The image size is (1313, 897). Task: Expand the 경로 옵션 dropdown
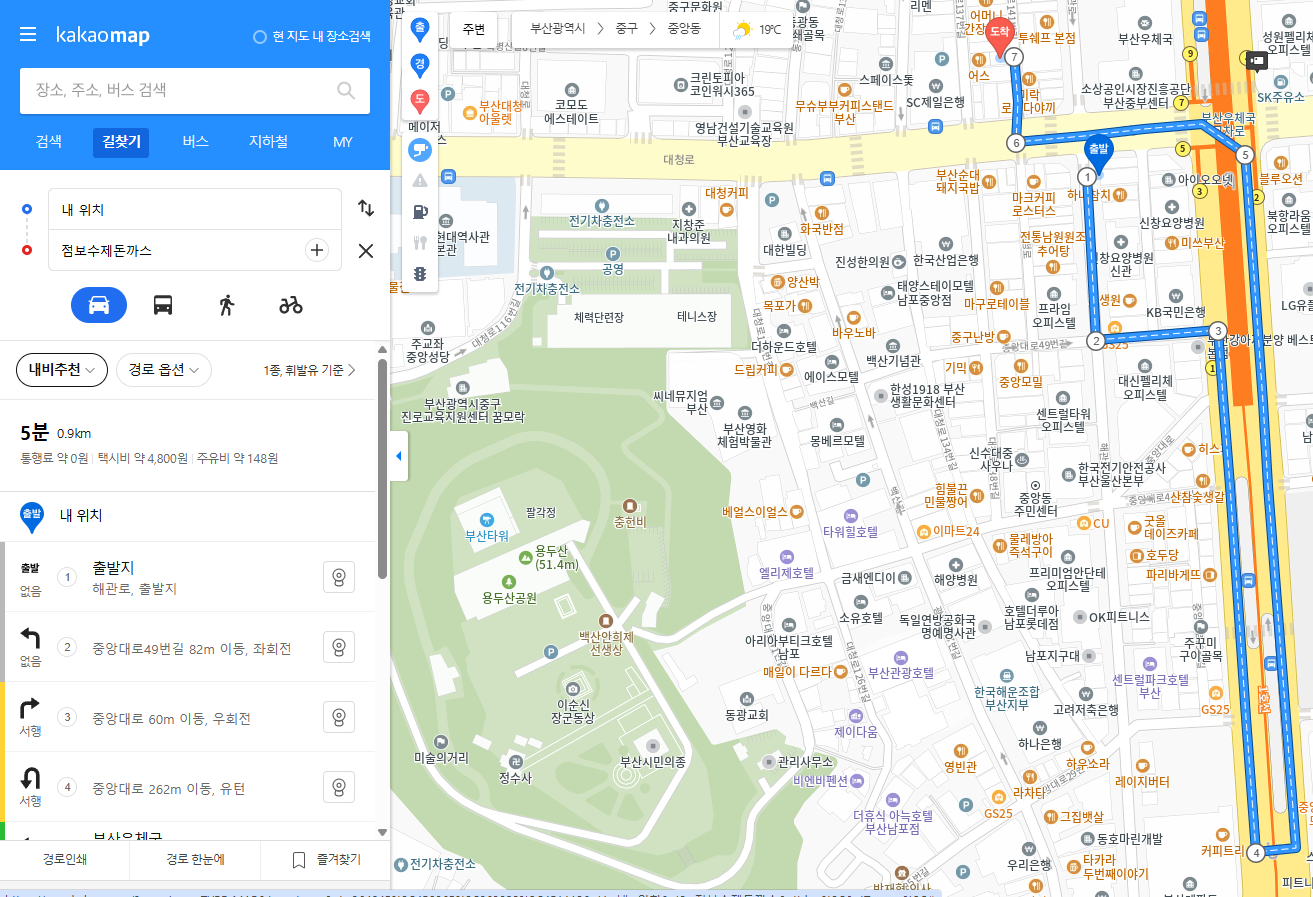164,370
